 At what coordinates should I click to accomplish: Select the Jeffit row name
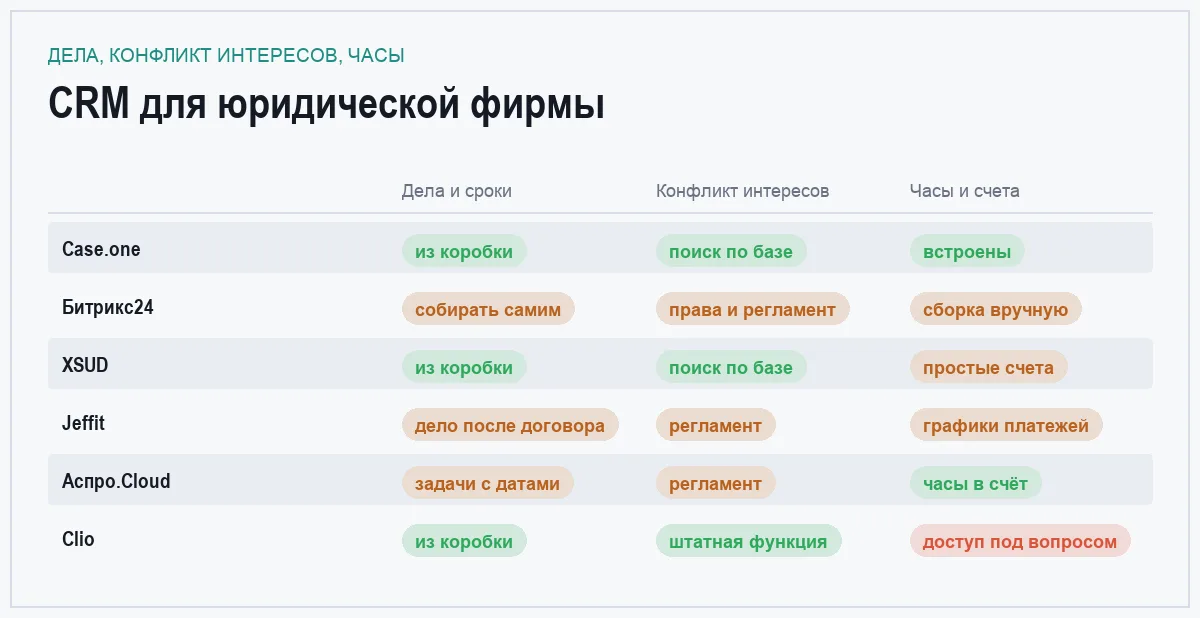(x=83, y=424)
